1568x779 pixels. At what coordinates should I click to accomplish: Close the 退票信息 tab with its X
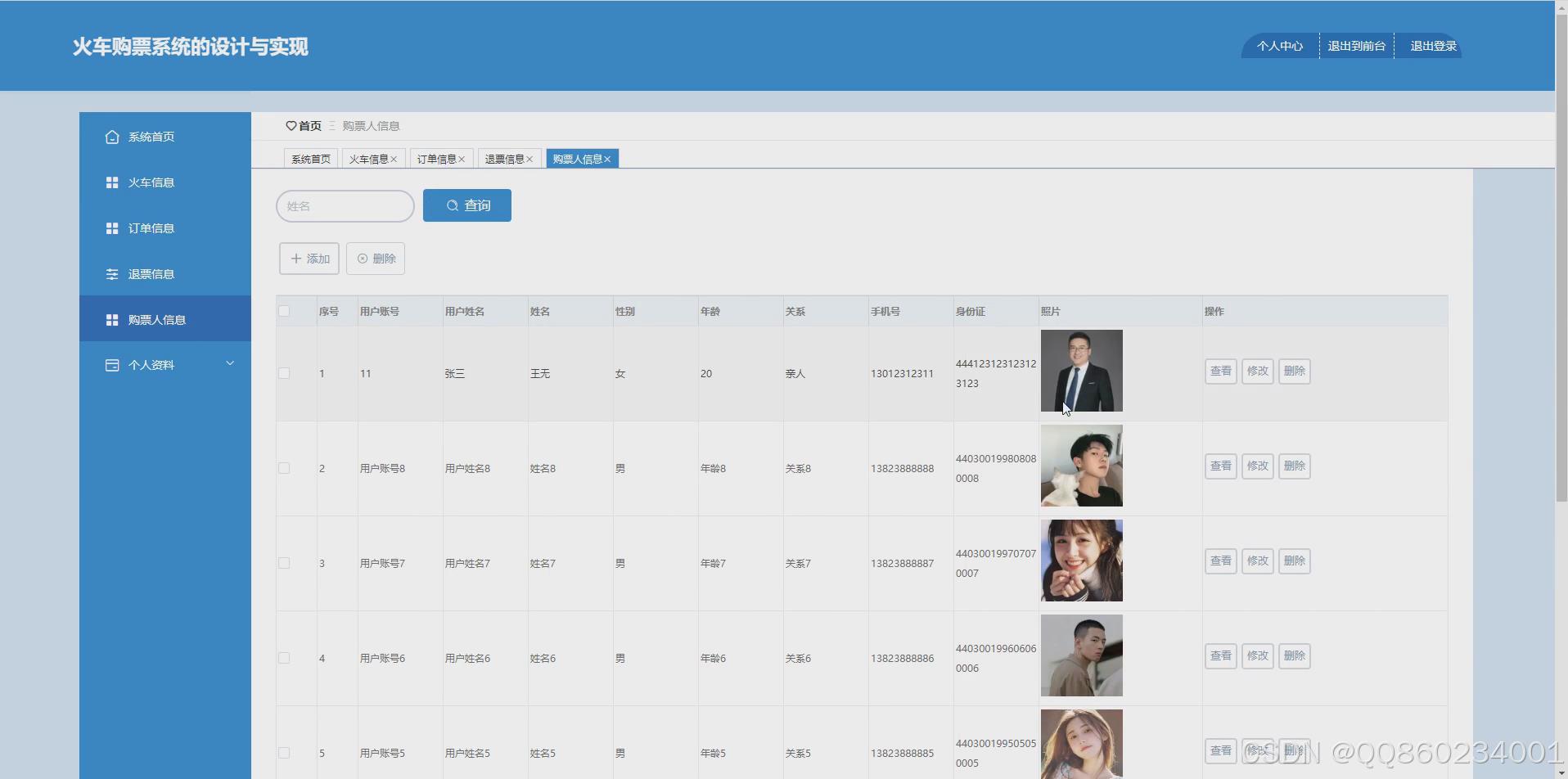529,160
